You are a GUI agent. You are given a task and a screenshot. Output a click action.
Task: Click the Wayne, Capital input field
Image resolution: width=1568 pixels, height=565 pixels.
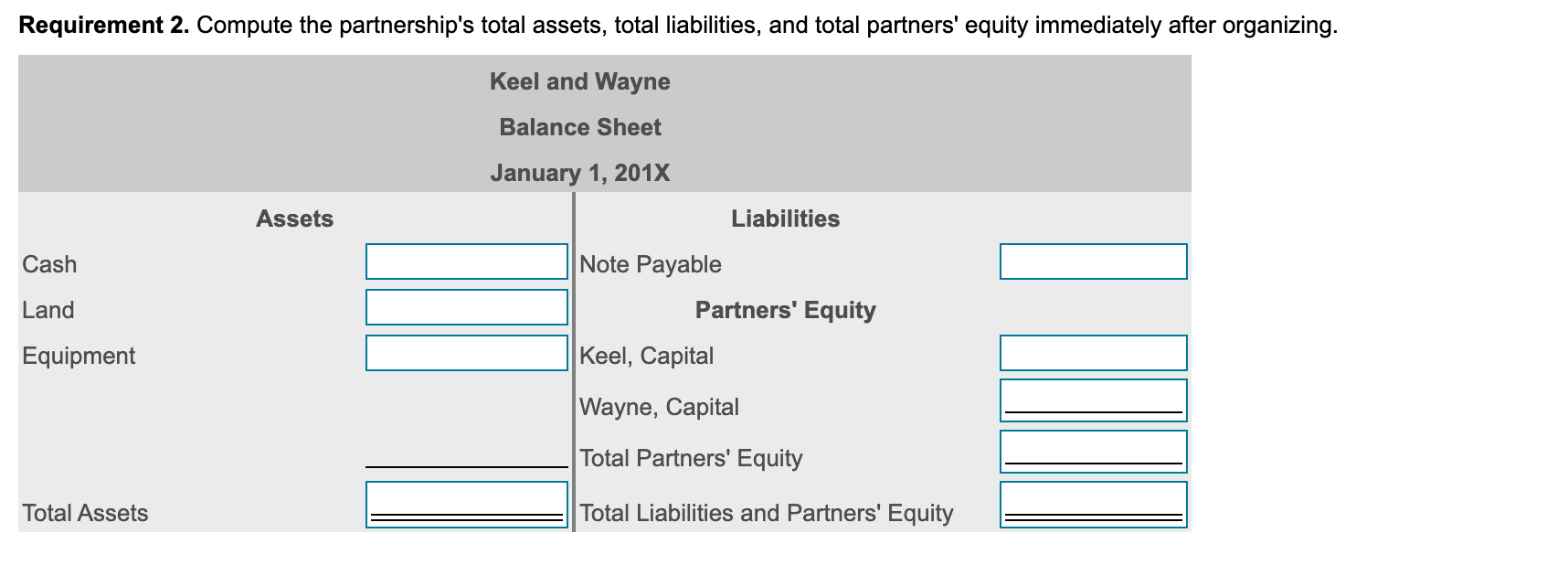1093,400
